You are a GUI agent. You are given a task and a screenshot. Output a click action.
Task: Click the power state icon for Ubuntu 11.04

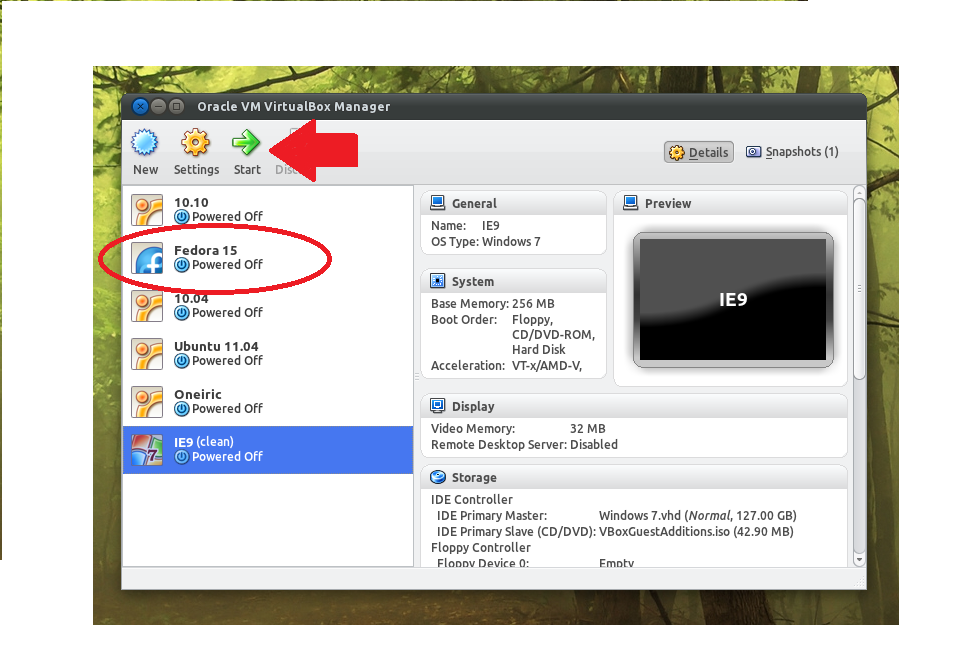[182, 360]
